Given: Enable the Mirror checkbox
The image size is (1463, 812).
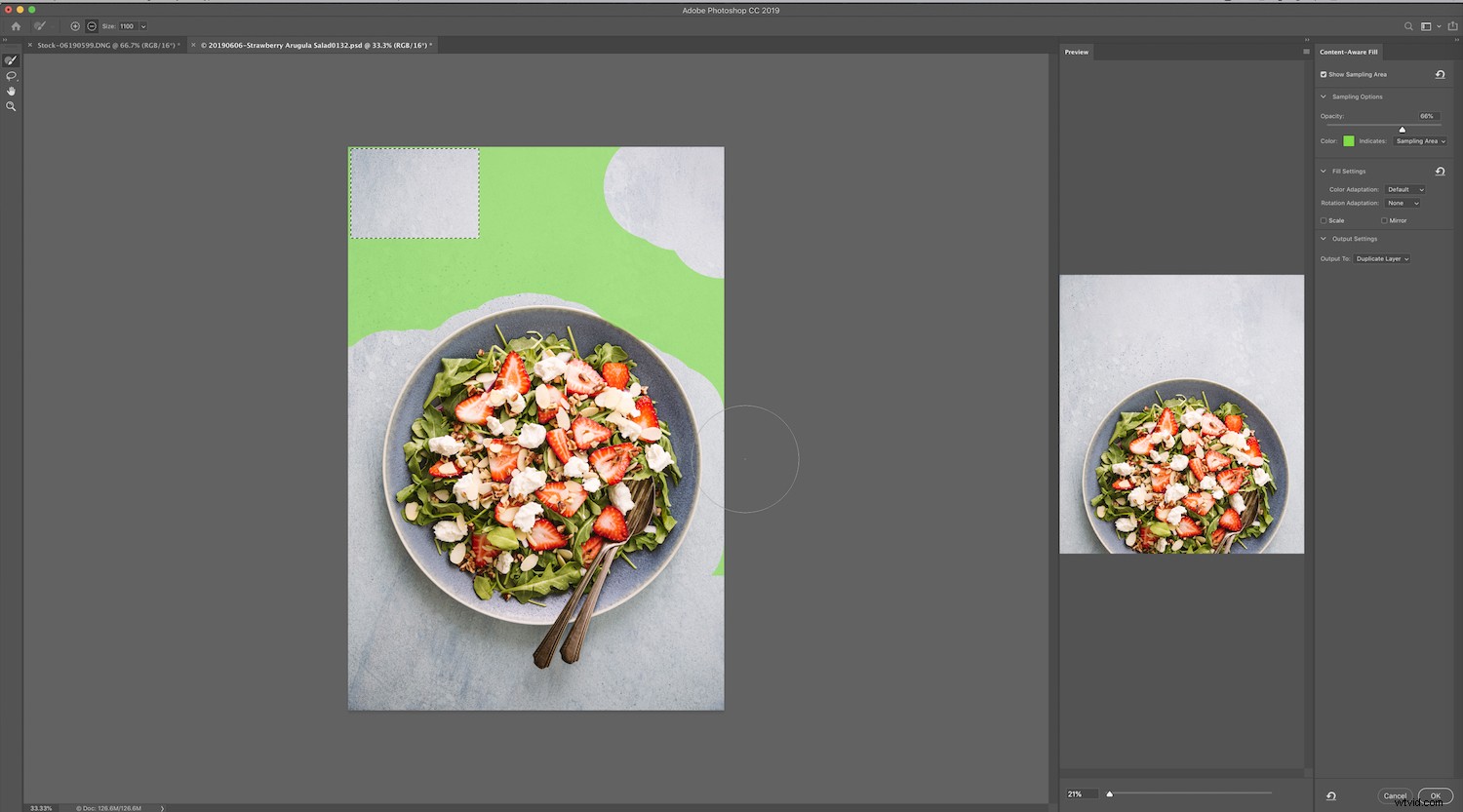Looking at the screenshot, I should point(1386,220).
